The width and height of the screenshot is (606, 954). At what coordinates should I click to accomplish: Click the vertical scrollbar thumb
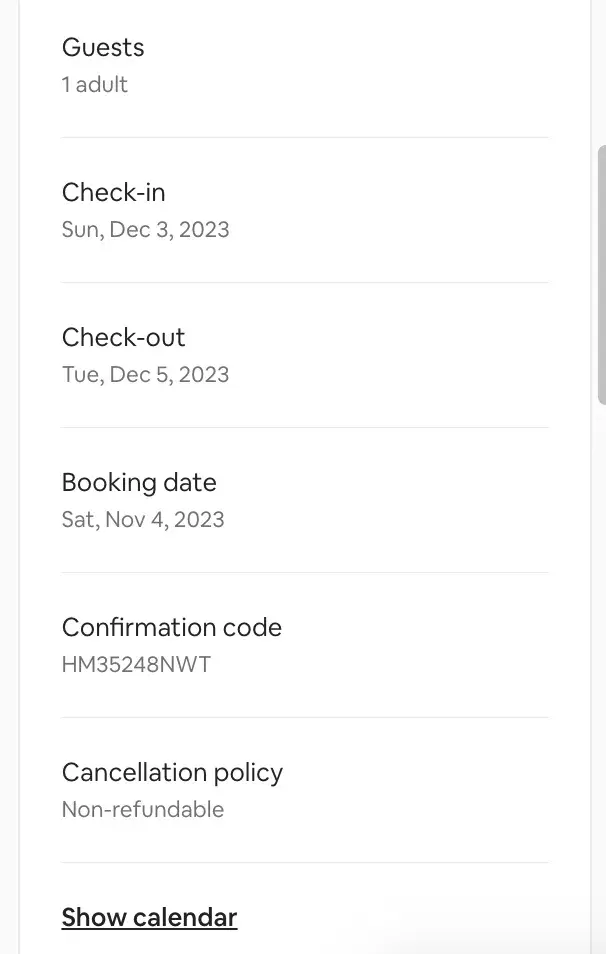(601, 275)
